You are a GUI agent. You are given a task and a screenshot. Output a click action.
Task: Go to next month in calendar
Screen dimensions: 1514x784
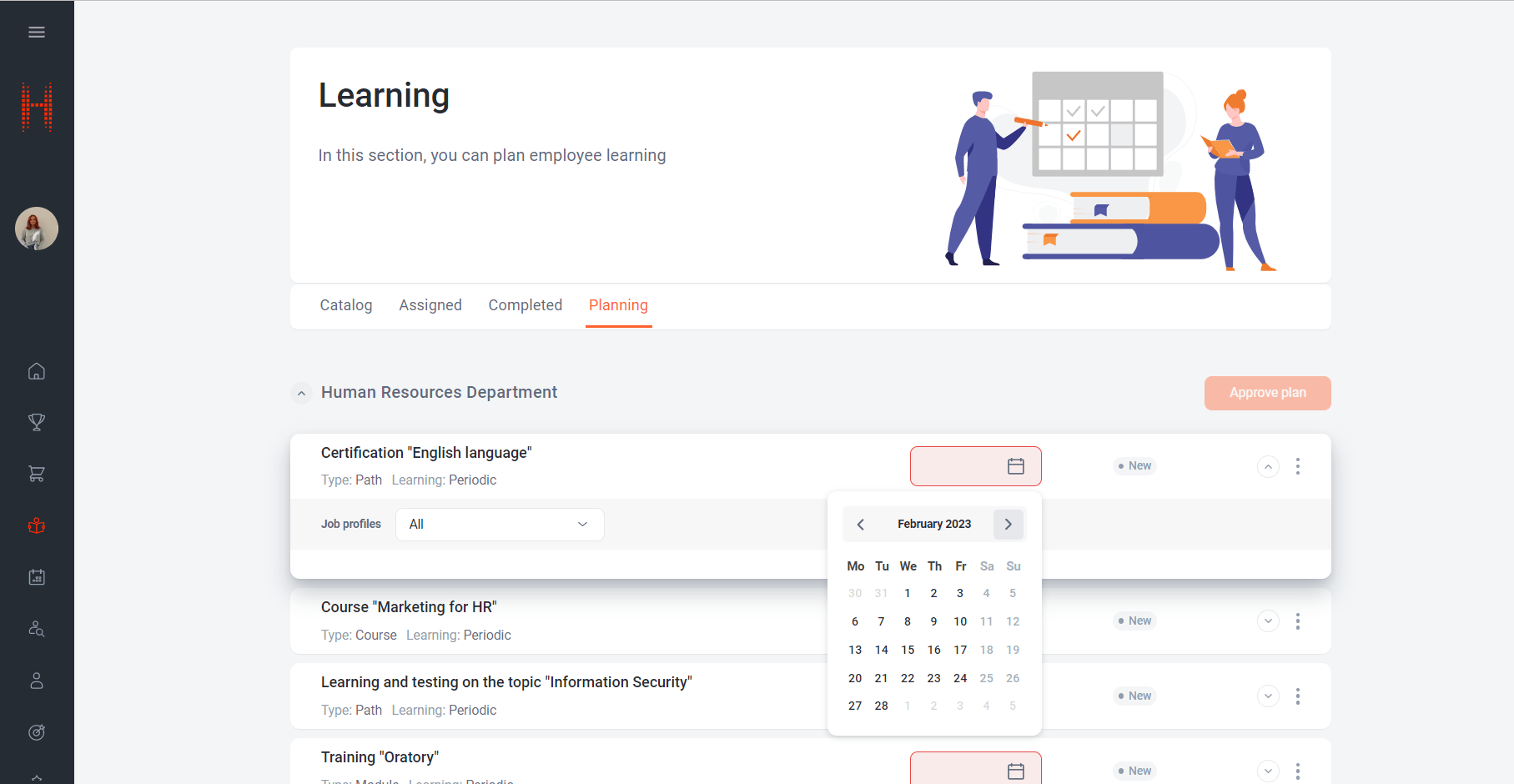1008,525
